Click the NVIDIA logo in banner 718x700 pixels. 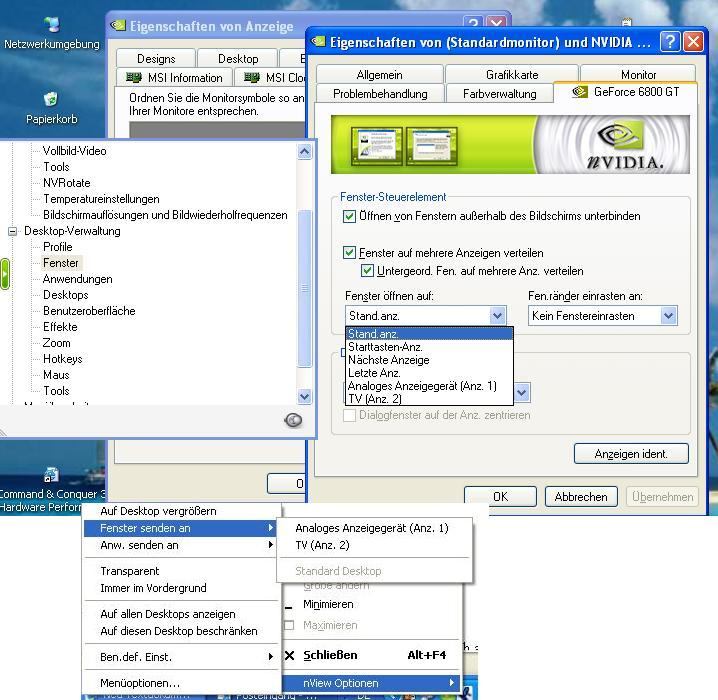(x=625, y=146)
